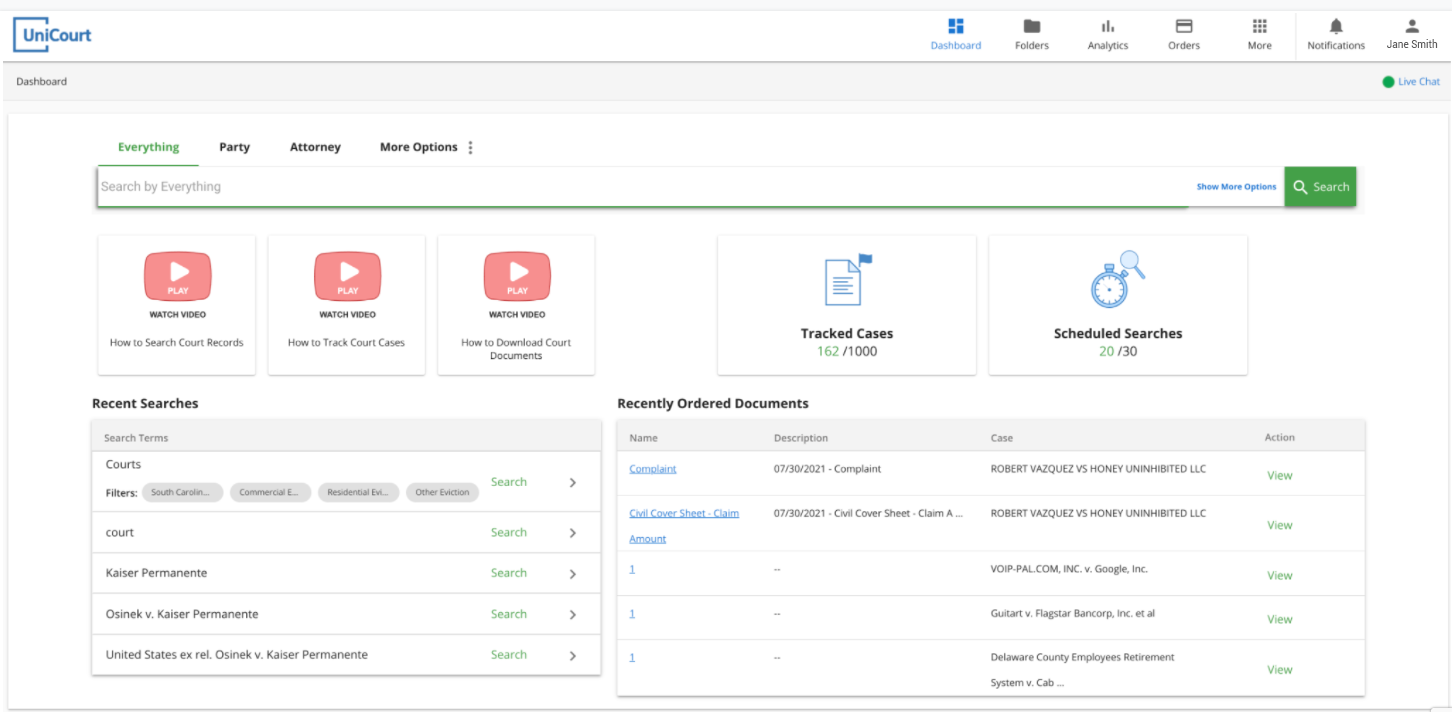Click the Recently Ordered Documents heading
The height and width of the screenshot is (712, 1452).
(x=713, y=404)
